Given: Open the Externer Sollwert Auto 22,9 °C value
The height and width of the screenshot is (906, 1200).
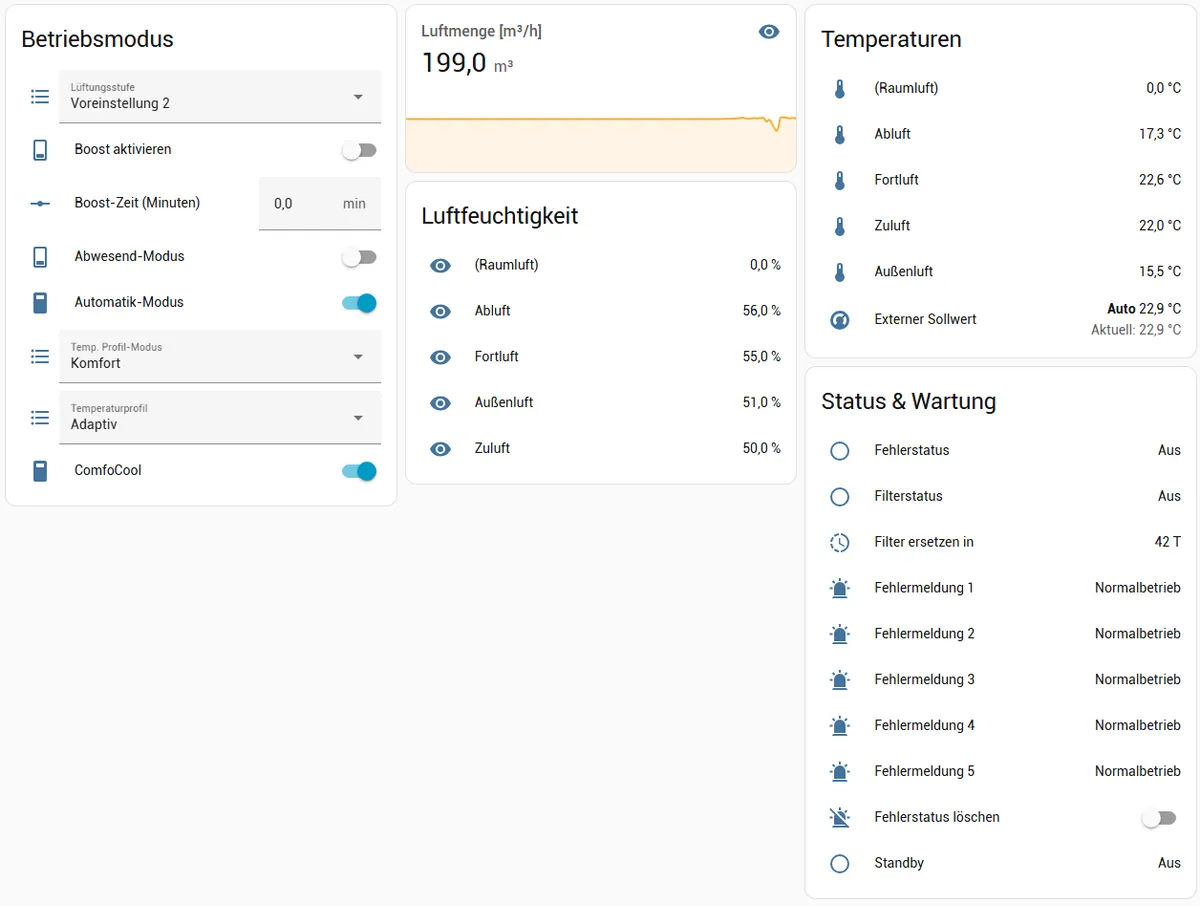Looking at the screenshot, I should point(1144,309).
